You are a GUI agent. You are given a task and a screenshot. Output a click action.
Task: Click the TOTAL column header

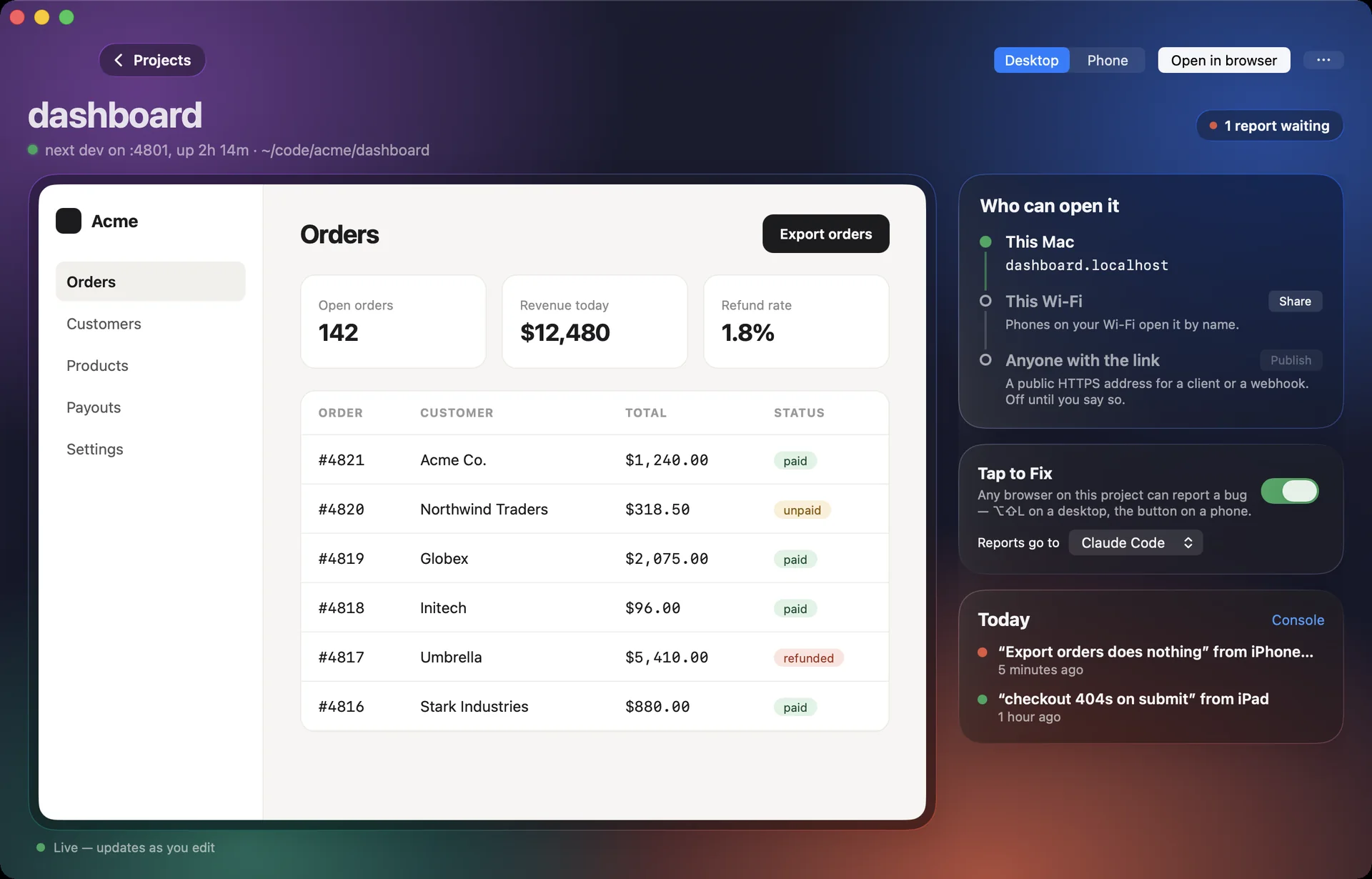click(645, 413)
